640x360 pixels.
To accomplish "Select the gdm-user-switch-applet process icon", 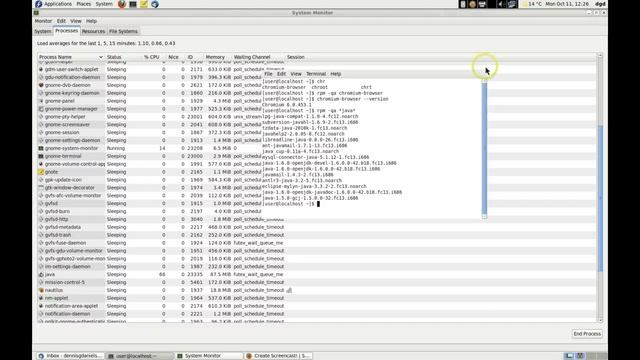I will (41, 69).
